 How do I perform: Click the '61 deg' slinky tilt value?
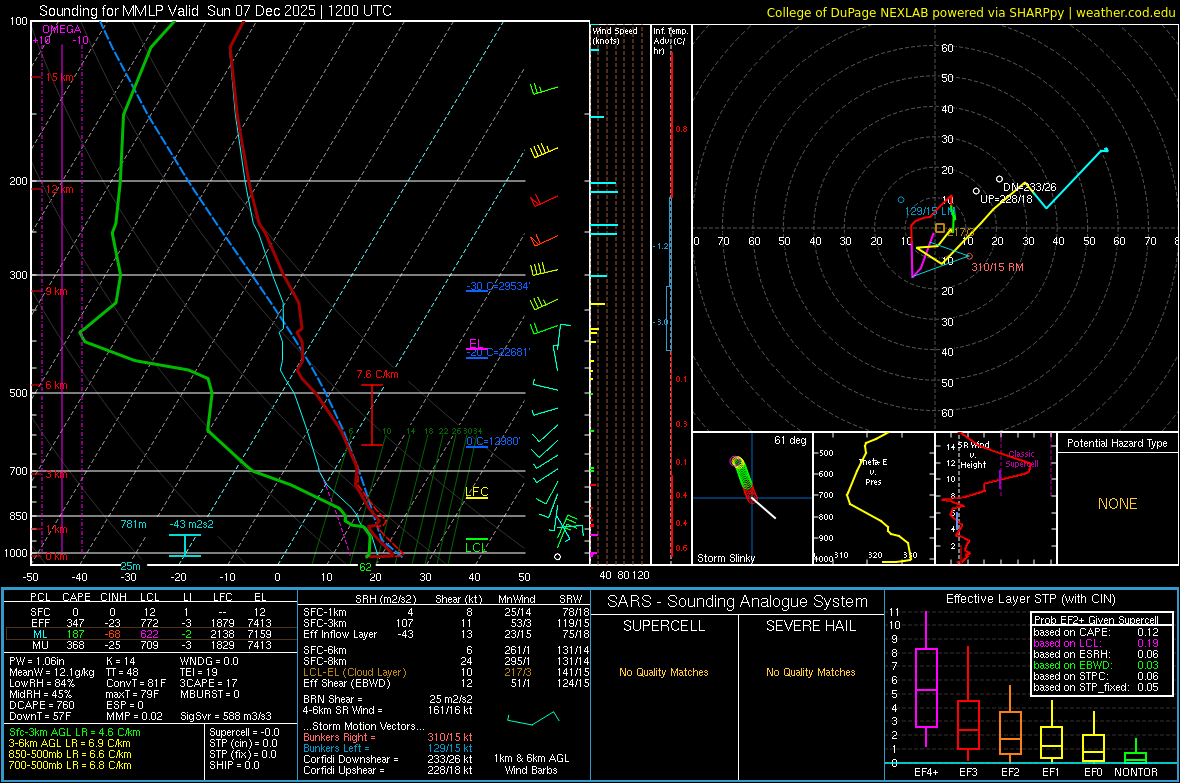pos(790,440)
